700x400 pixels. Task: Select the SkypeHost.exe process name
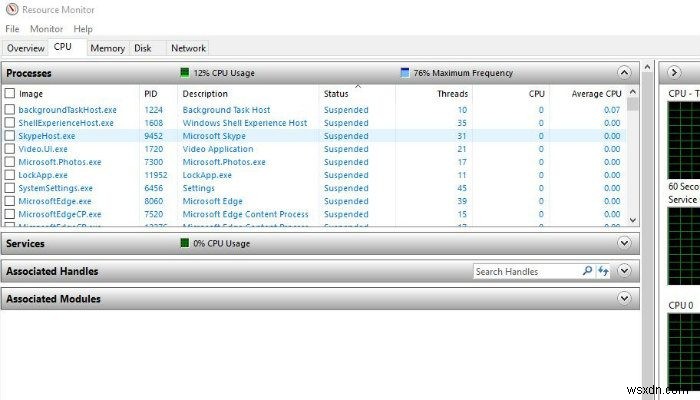click(47, 136)
